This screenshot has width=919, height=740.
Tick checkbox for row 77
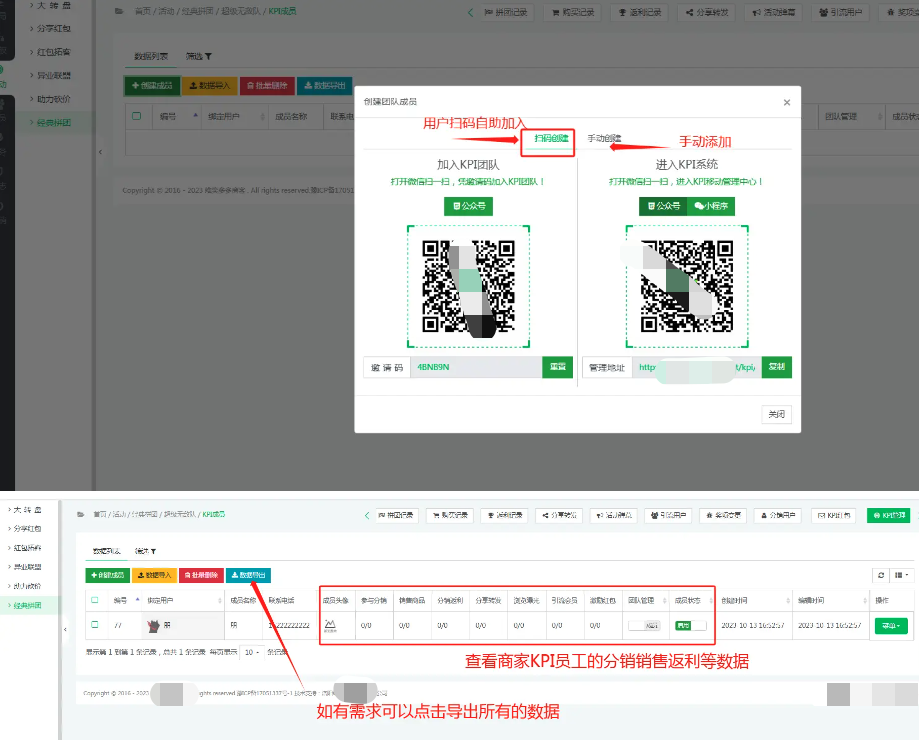pyautogui.click(x=95, y=625)
